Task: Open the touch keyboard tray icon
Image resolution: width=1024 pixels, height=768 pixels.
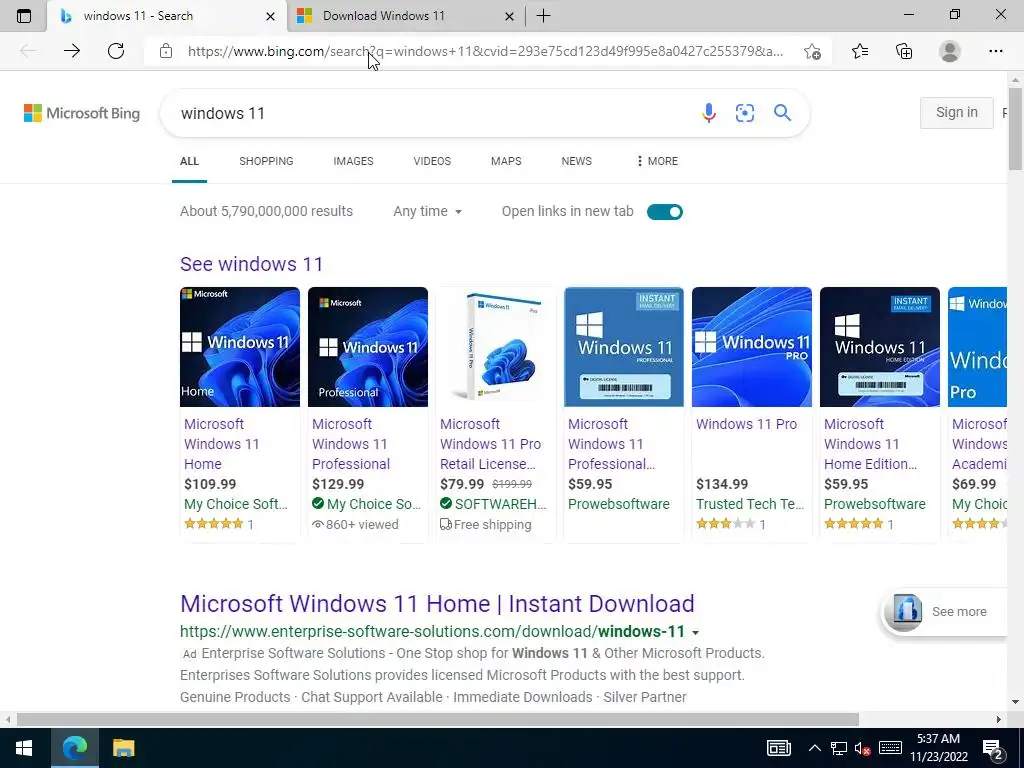Action: point(890,748)
